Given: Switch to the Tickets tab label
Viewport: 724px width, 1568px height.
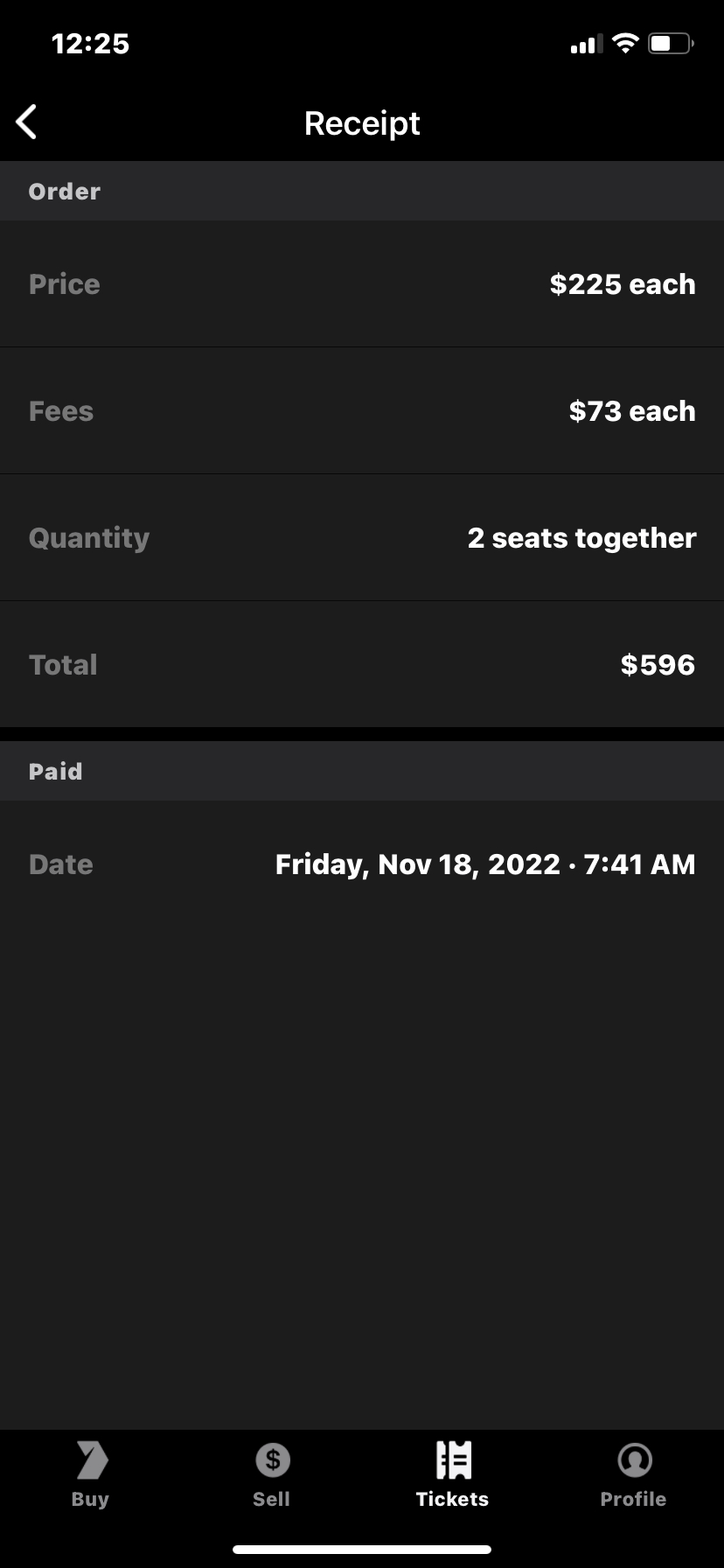Looking at the screenshot, I should (452, 1499).
